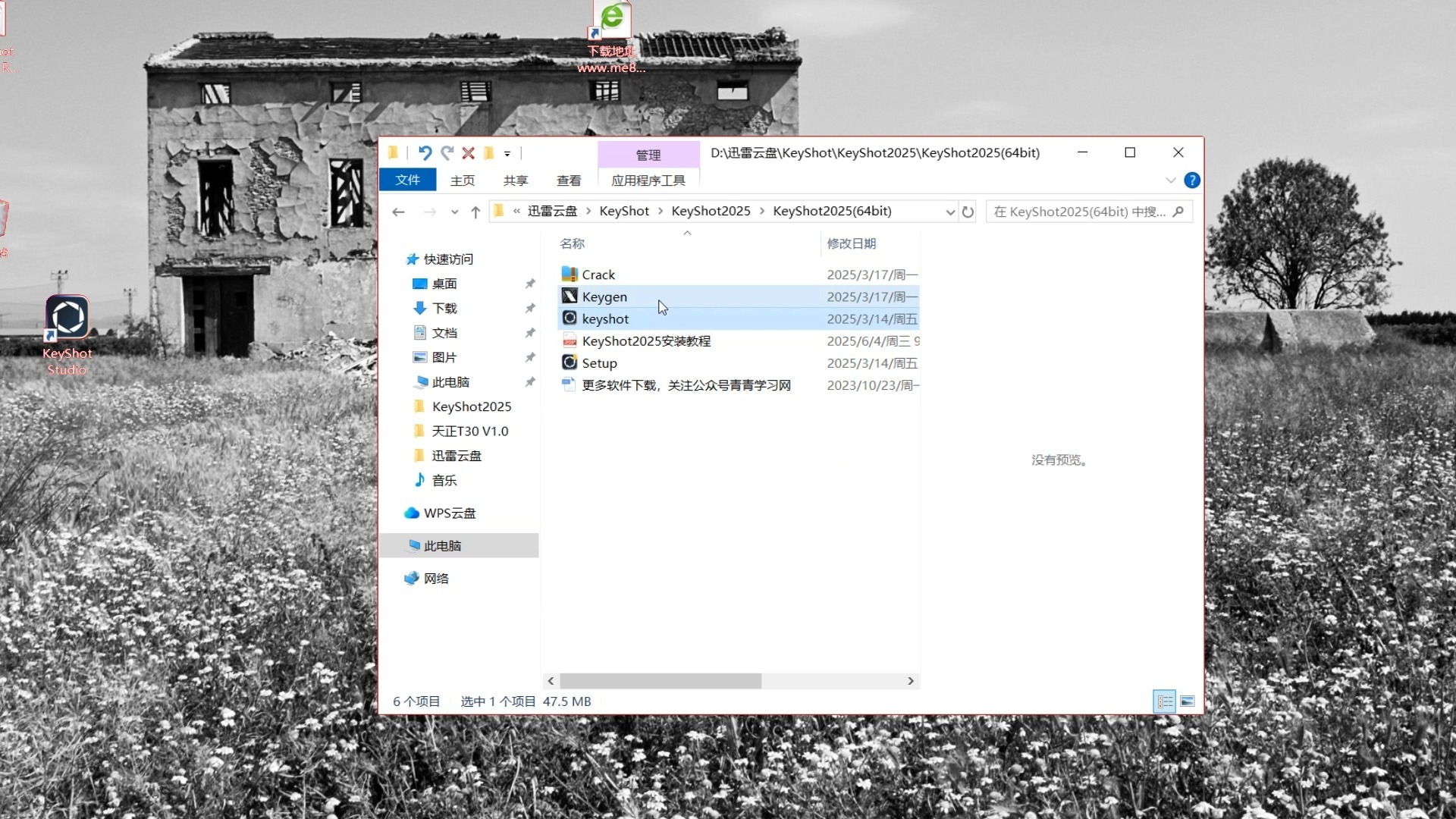Open the 文件 menu tab
The width and height of the screenshot is (1456, 819).
(x=408, y=180)
